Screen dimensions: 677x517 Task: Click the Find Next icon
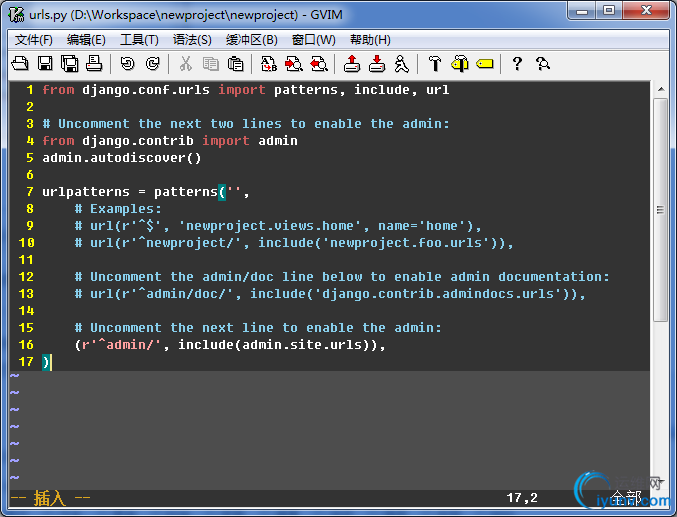pyautogui.click(x=294, y=64)
